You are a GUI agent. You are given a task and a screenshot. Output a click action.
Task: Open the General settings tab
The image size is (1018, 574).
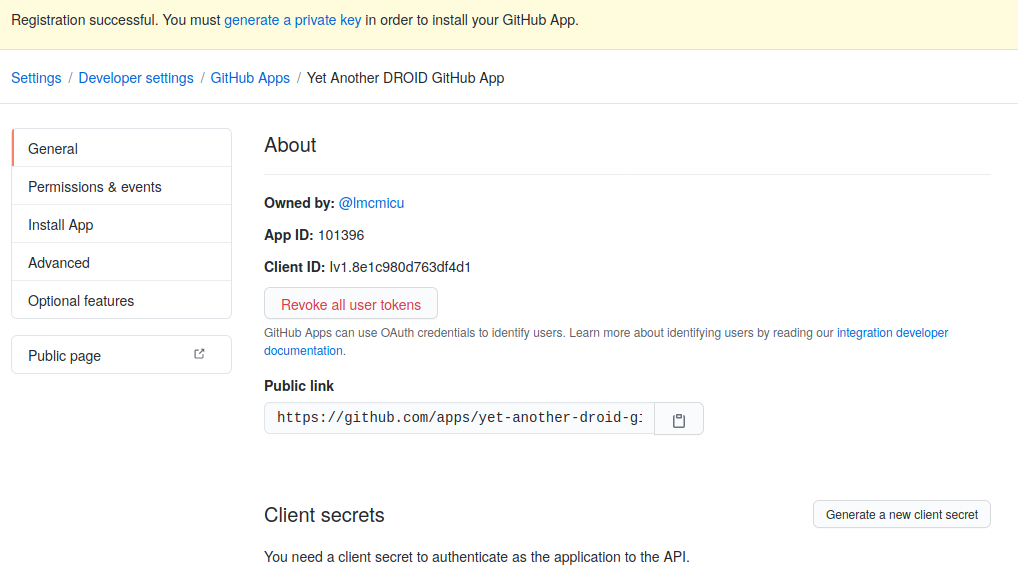click(121, 148)
